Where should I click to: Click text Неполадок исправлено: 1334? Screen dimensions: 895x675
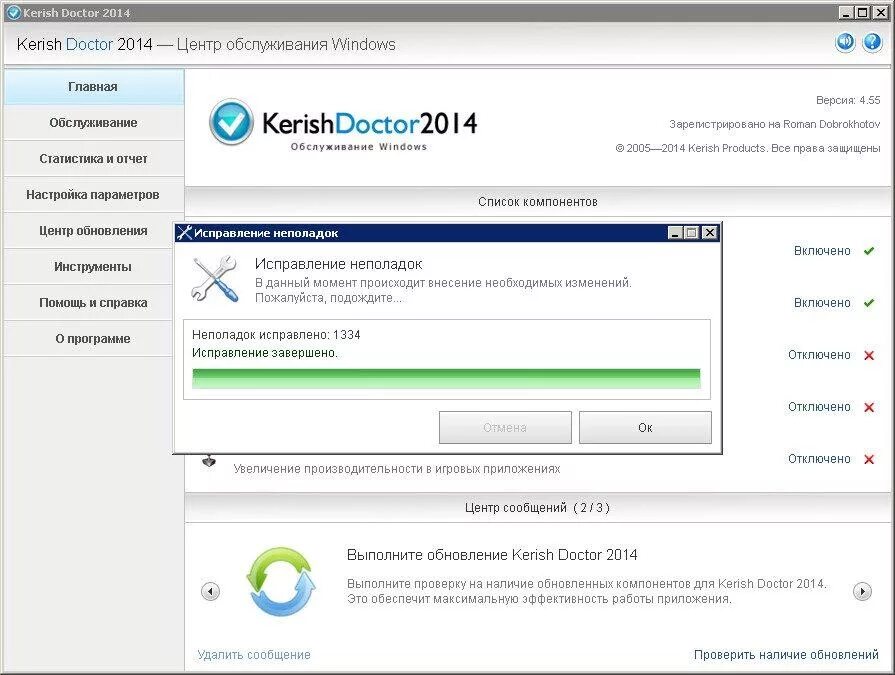pyautogui.click(x=276, y=335)
